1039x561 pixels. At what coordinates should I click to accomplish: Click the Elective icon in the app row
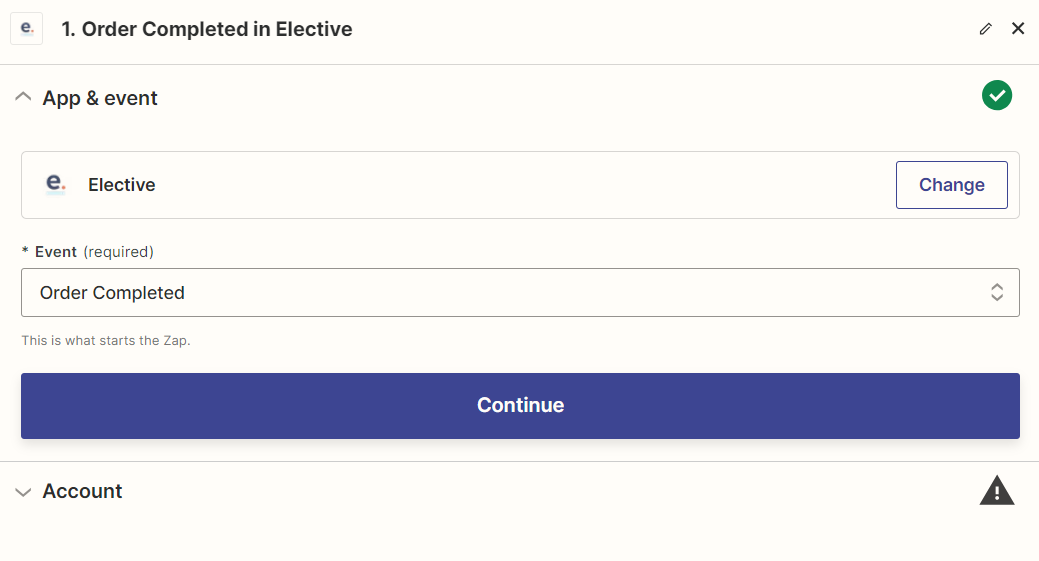(x=56, y=184)
